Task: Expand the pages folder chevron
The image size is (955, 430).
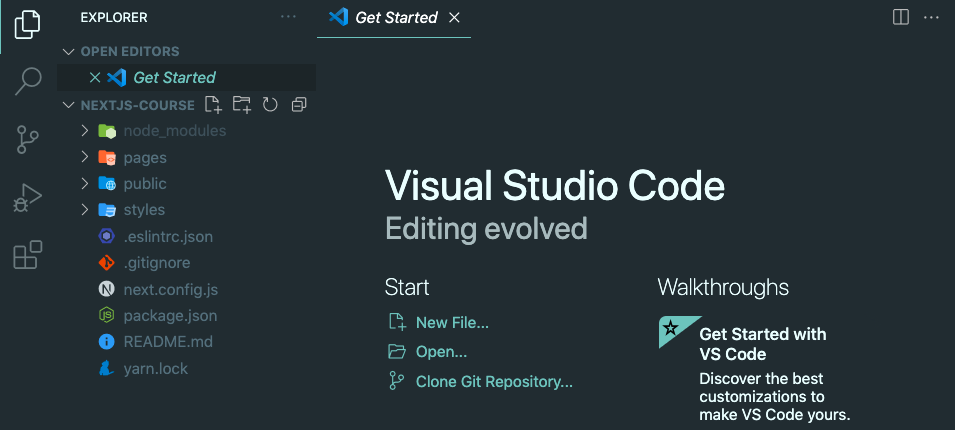Action: tap(85, 157)
